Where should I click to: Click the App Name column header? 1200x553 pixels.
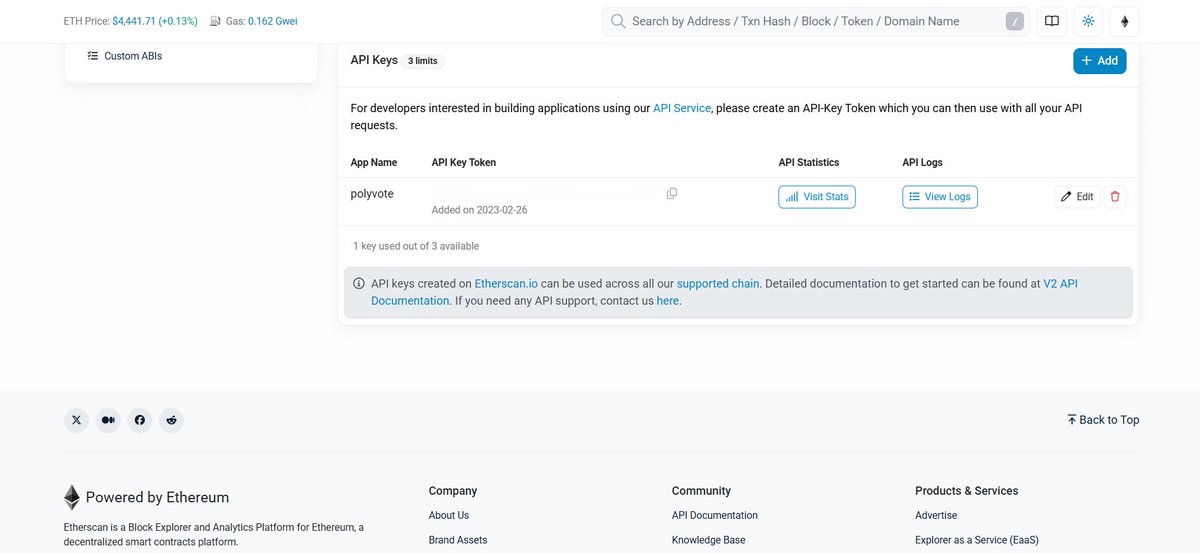[374, 162]
